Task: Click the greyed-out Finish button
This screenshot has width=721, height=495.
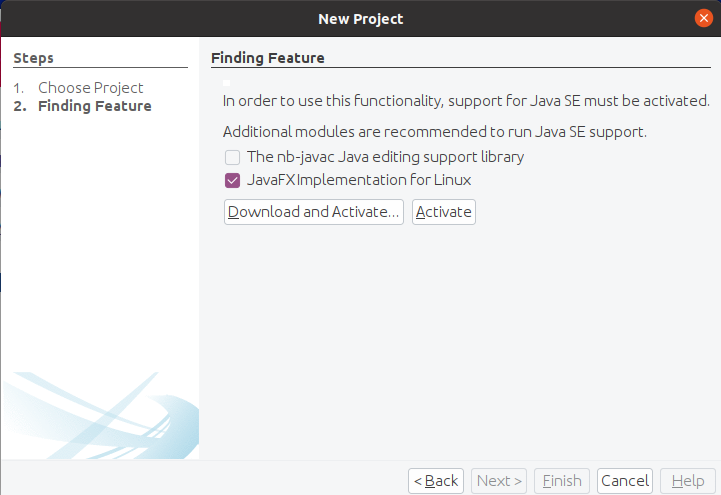Action: [x=562, y=481]
